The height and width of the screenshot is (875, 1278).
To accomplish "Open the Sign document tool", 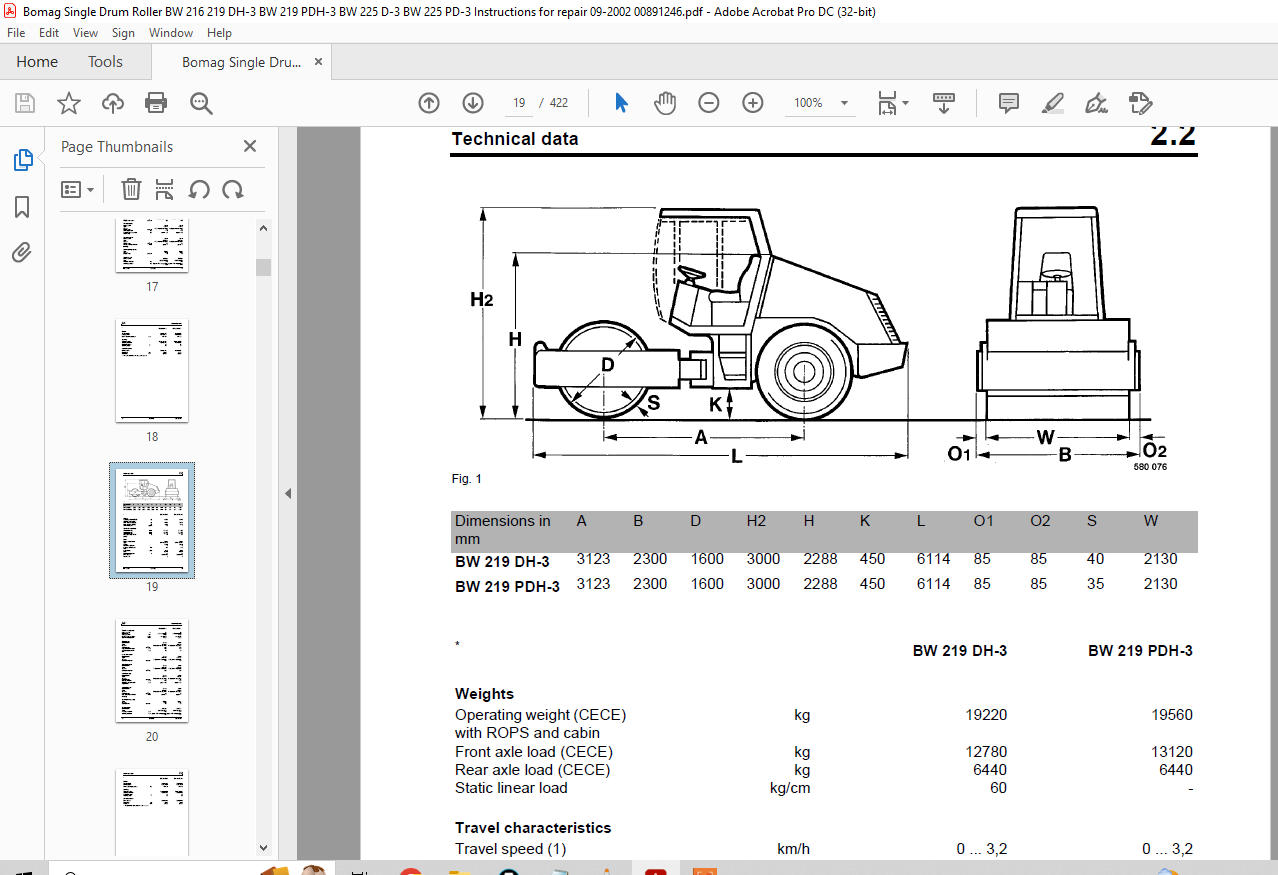I will (1096, 103).
